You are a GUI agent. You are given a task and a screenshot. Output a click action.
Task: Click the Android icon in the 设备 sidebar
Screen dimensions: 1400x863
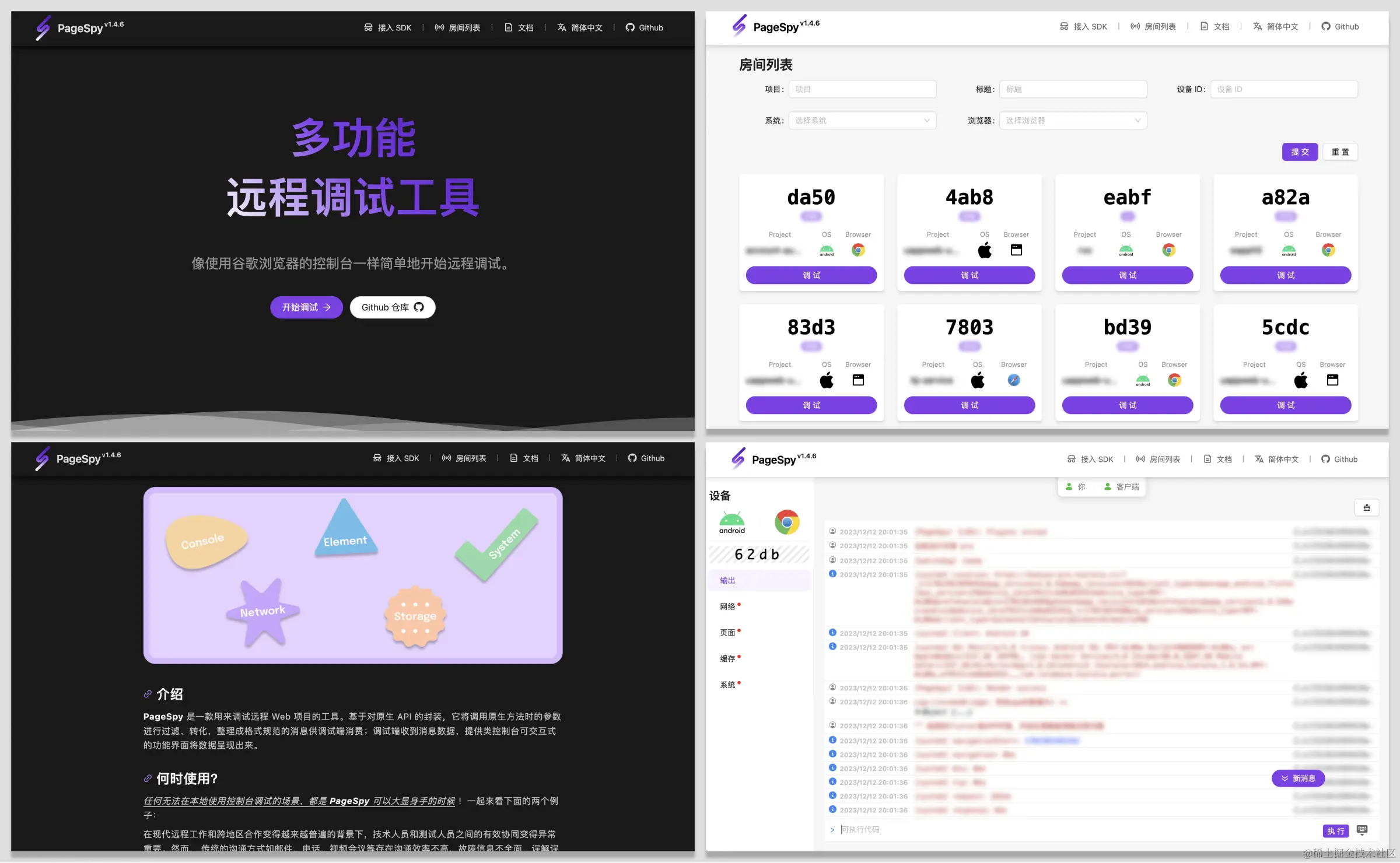731,522
